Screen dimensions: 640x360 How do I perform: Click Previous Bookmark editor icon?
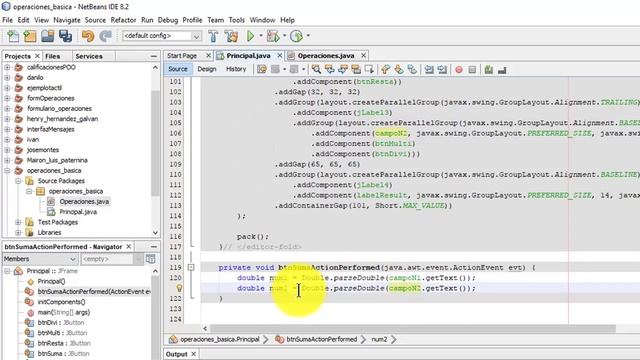tap(385, 69)
